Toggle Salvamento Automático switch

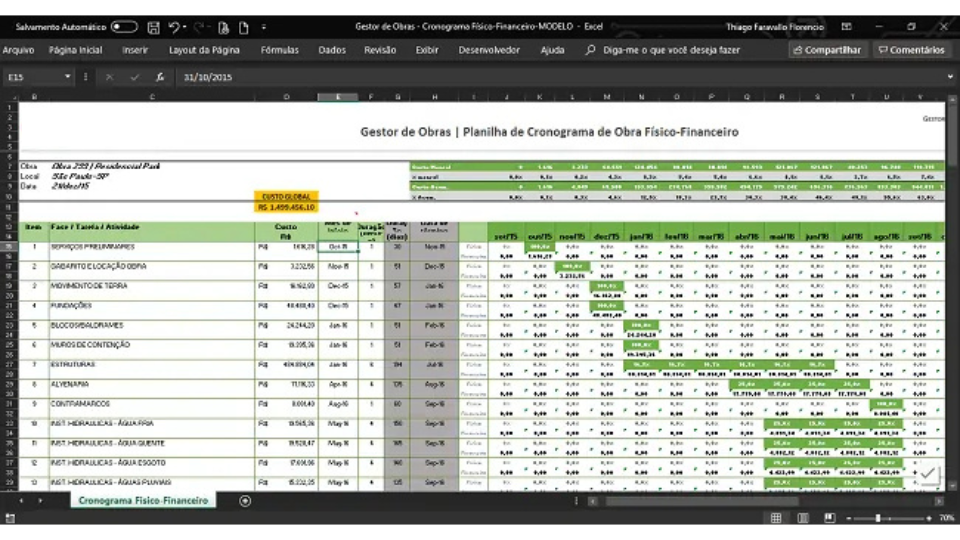coord(124,27)
